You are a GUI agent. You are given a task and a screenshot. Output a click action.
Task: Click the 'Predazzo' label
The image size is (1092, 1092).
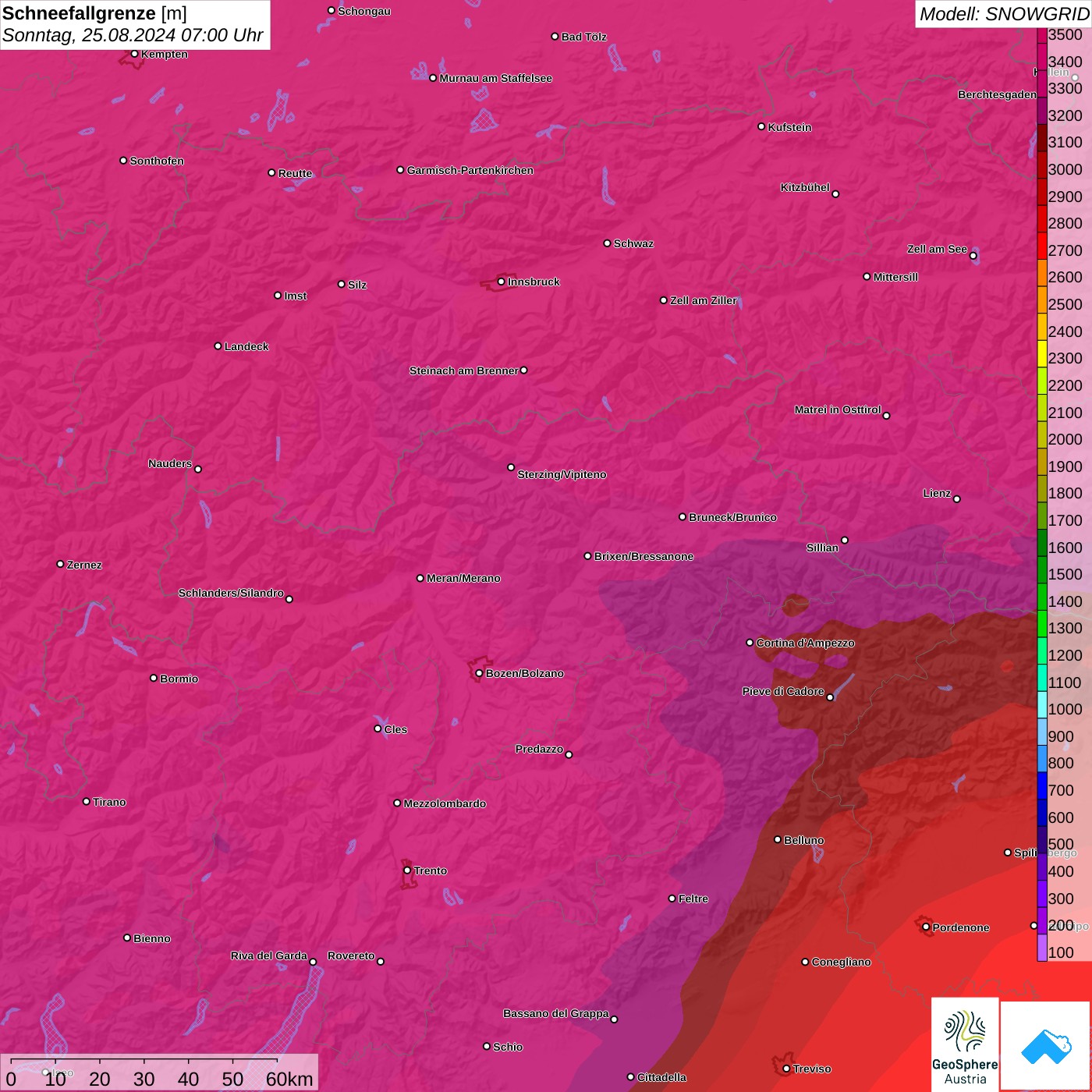click(x=539, y=749)
